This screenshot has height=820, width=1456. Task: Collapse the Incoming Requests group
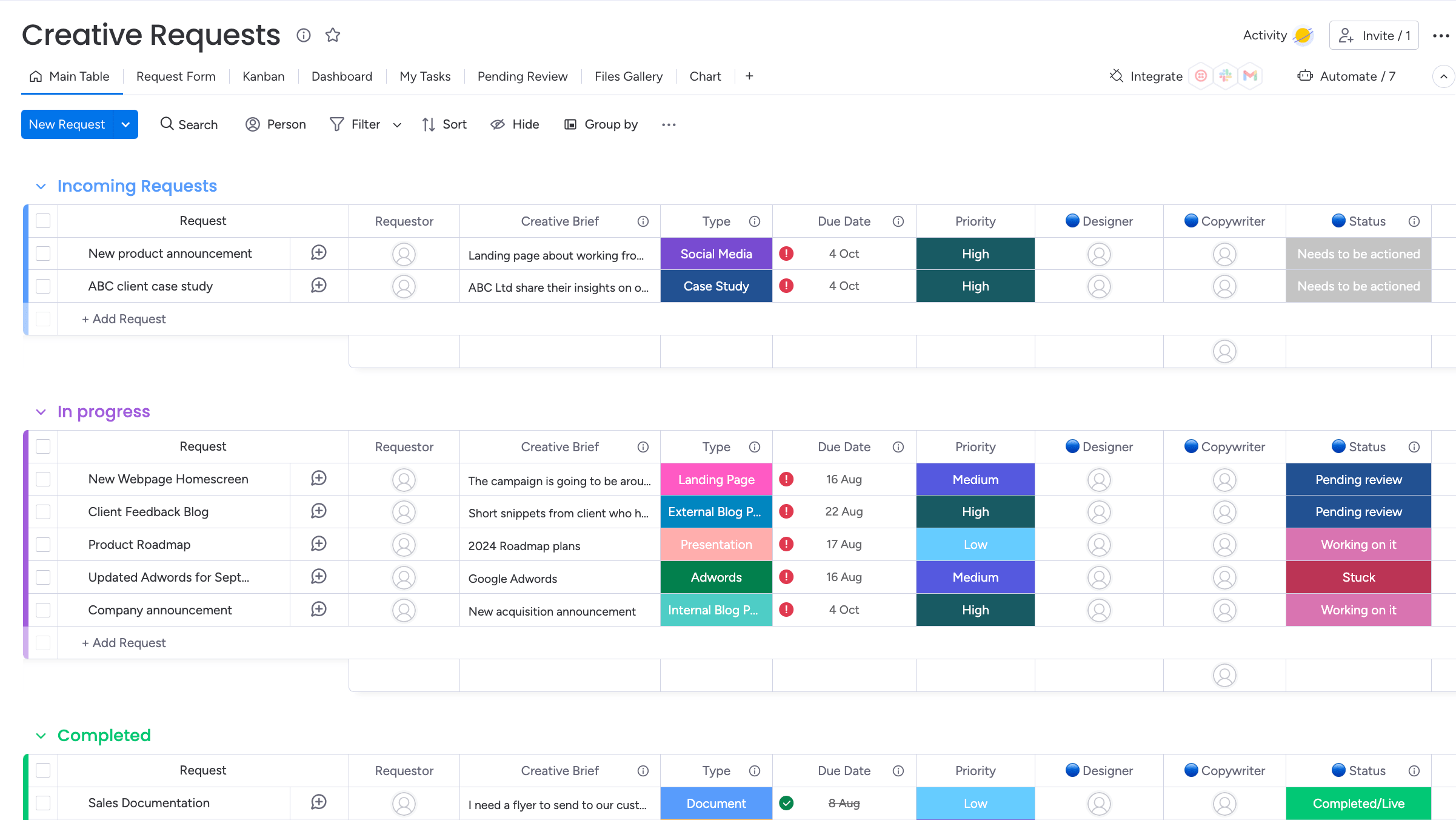tap(41, 186)
